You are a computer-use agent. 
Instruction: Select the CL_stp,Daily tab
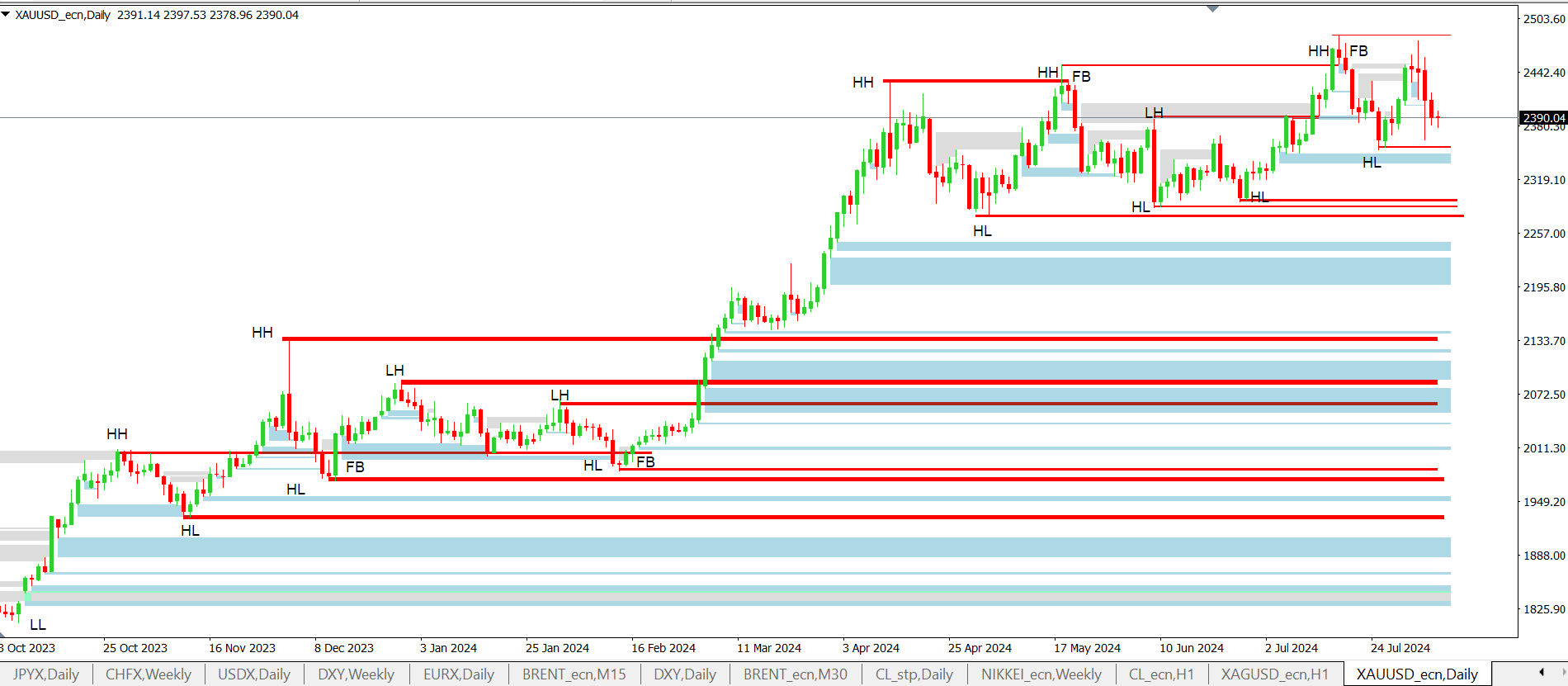[914, 674]
